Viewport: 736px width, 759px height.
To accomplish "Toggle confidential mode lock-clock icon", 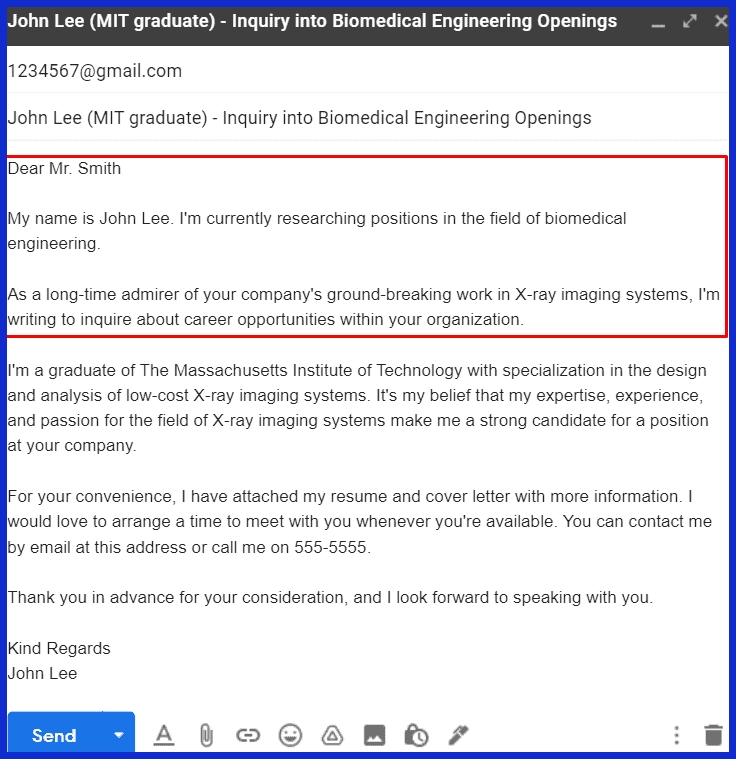I will point(416,735).
